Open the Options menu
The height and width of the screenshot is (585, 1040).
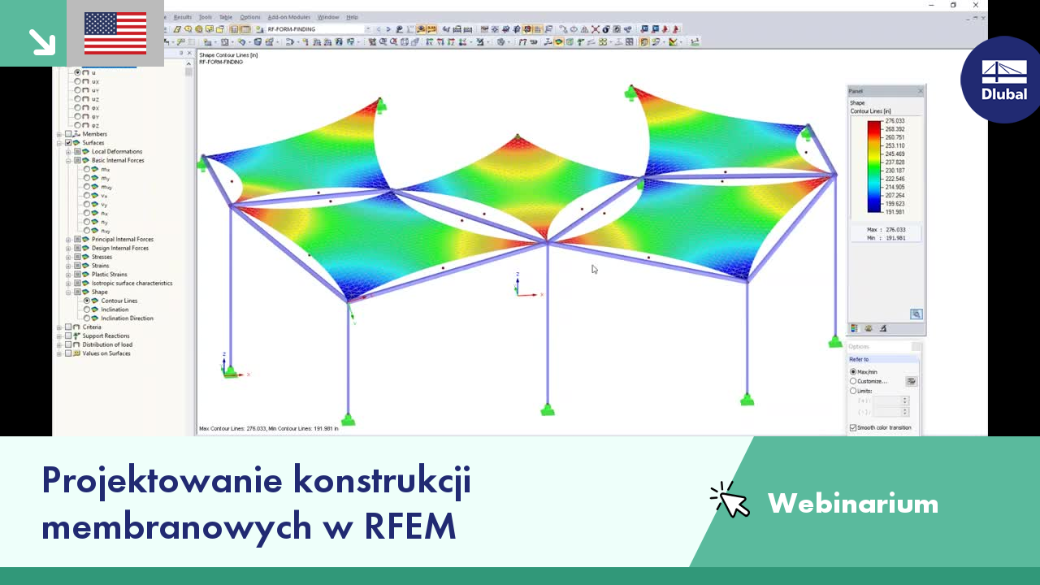tap(250, 17)
